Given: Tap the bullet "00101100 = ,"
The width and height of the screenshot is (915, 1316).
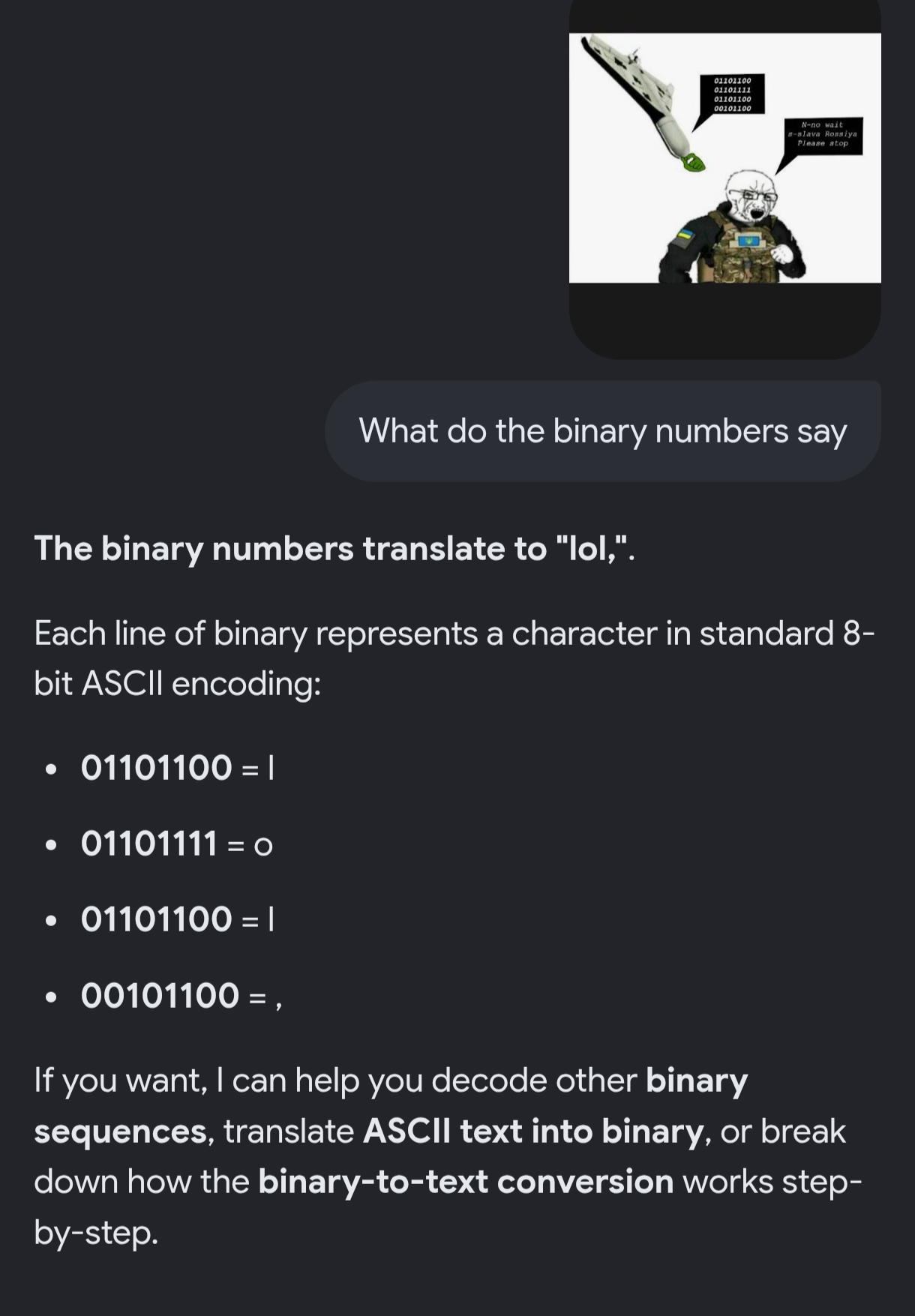Looking at the screenshot, I should click(181, 996).
